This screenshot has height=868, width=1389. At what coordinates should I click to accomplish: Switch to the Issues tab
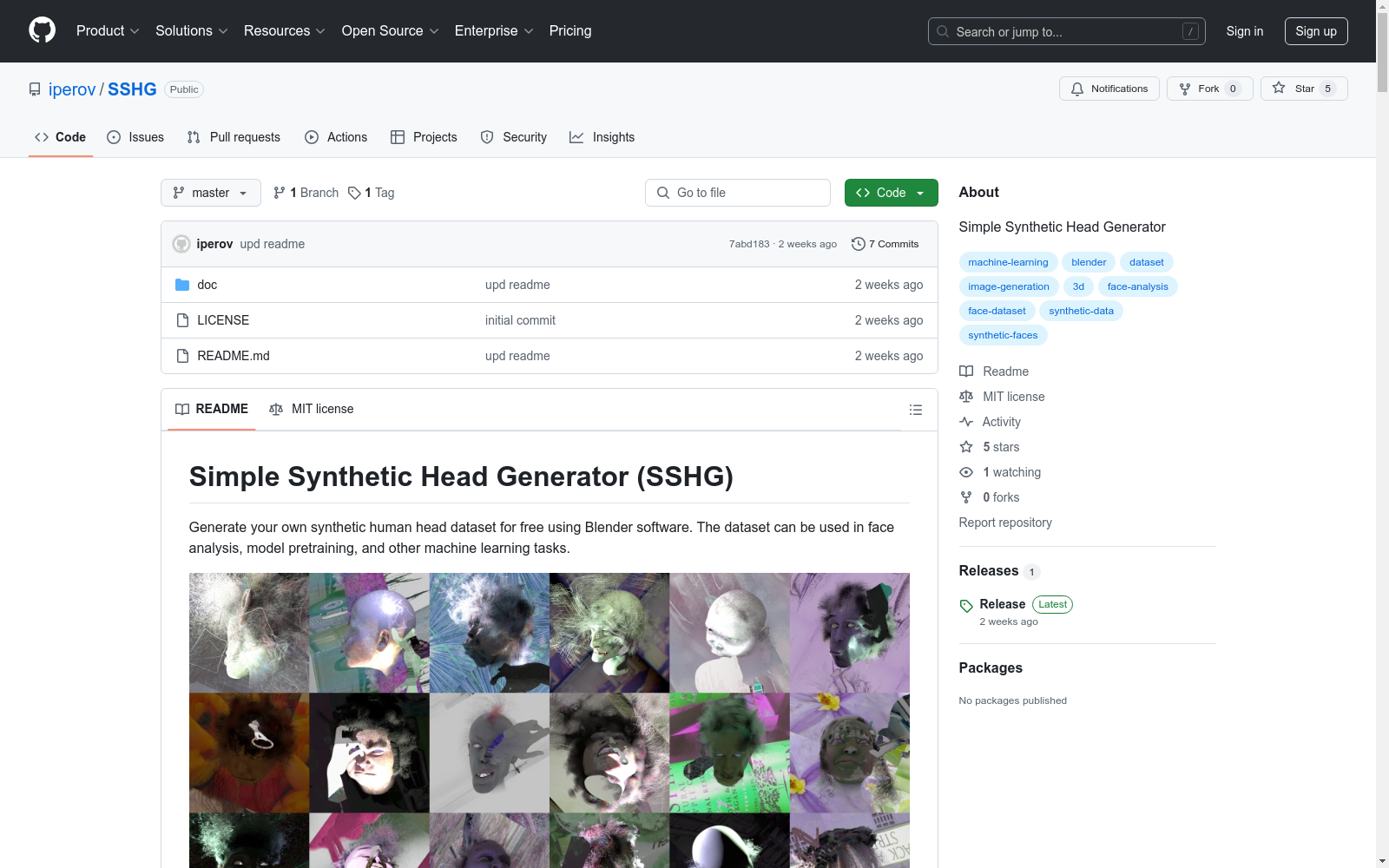(135, 137)
